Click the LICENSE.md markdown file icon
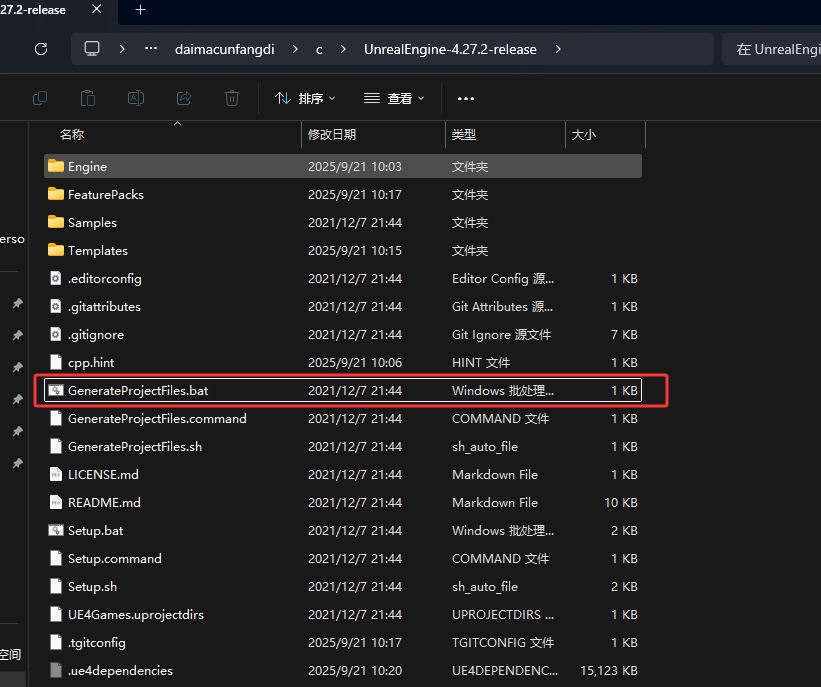 tap(56, 474)
